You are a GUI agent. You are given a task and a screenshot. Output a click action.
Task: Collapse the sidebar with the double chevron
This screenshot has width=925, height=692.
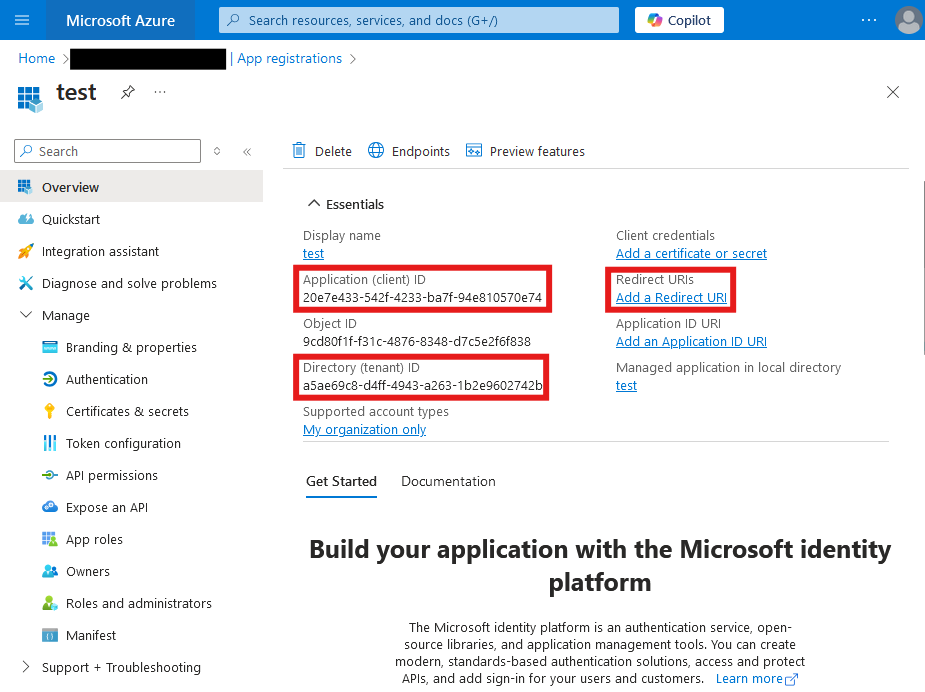pyautogui.click(x=247, y=152)
